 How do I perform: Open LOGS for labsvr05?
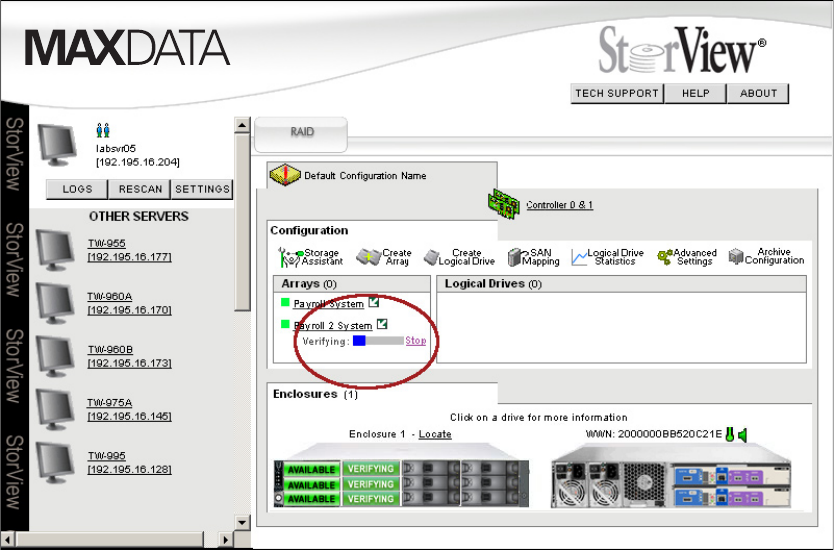point(77,189)
